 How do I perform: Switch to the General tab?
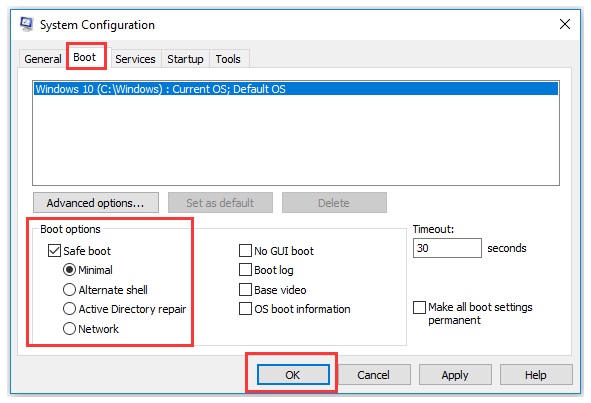pyautogui.click(x=43, y=59)
